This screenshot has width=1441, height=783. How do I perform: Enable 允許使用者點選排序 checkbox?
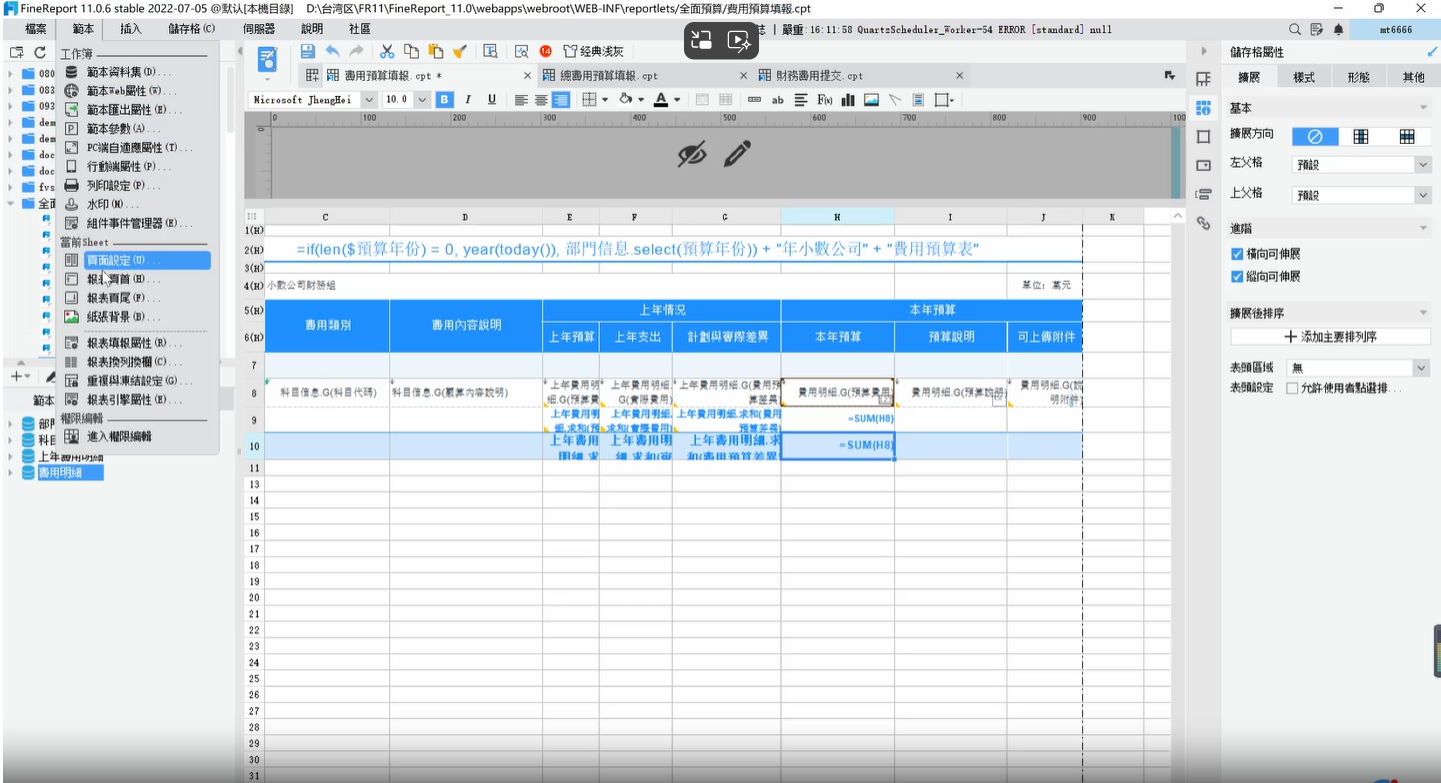1292,388
